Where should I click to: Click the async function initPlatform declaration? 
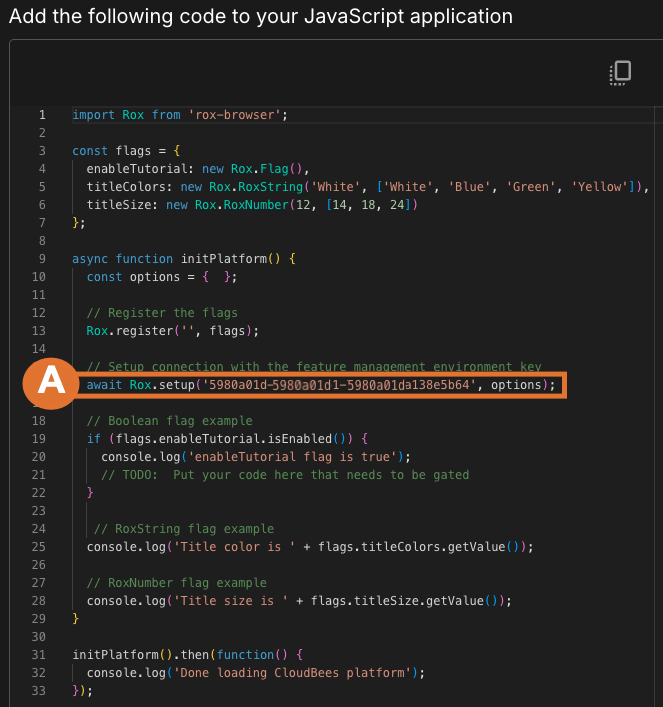coord(184,259)
